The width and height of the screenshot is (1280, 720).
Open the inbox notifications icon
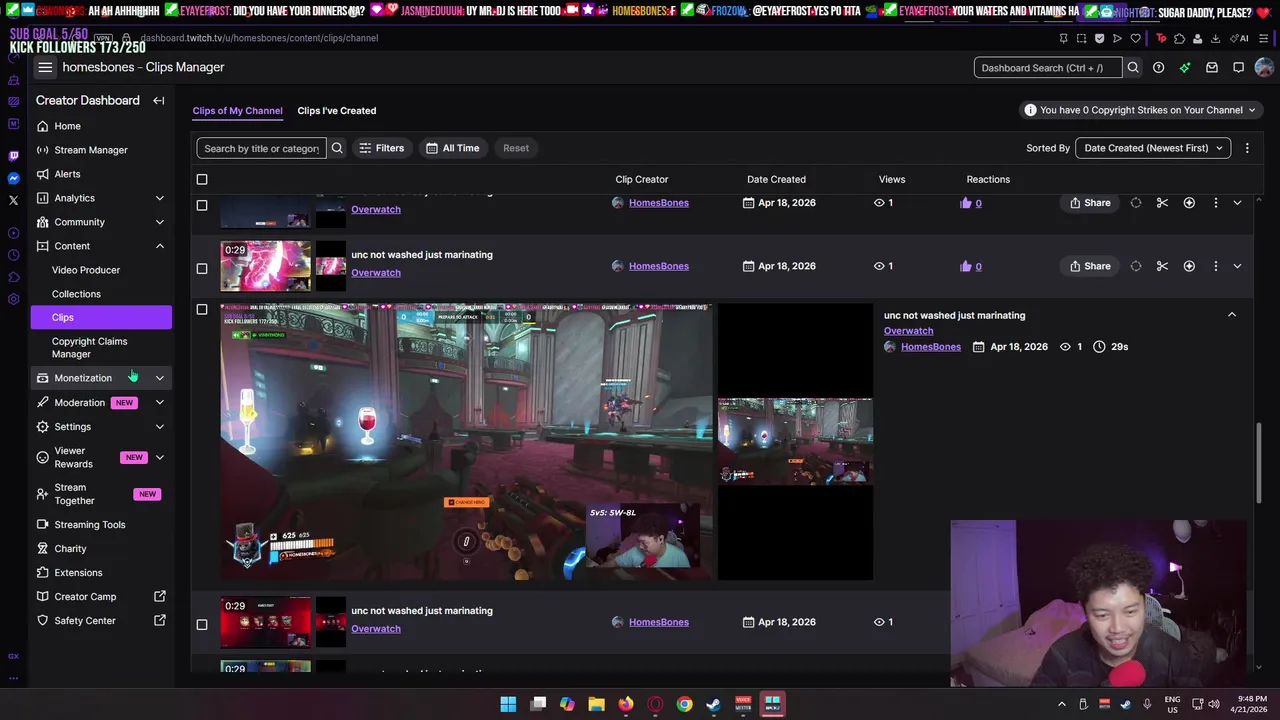tap(1211, 68)
